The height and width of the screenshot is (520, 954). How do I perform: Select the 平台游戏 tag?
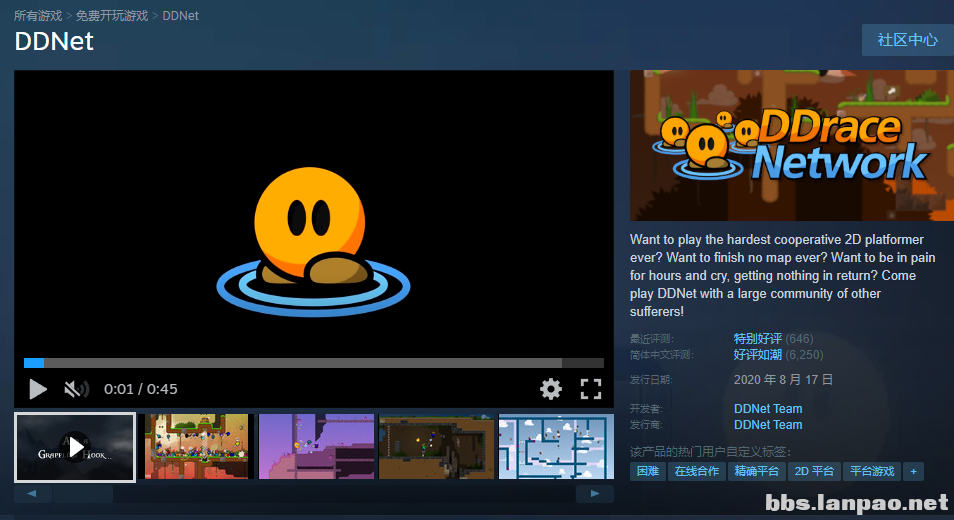click(x=872, y=471)
